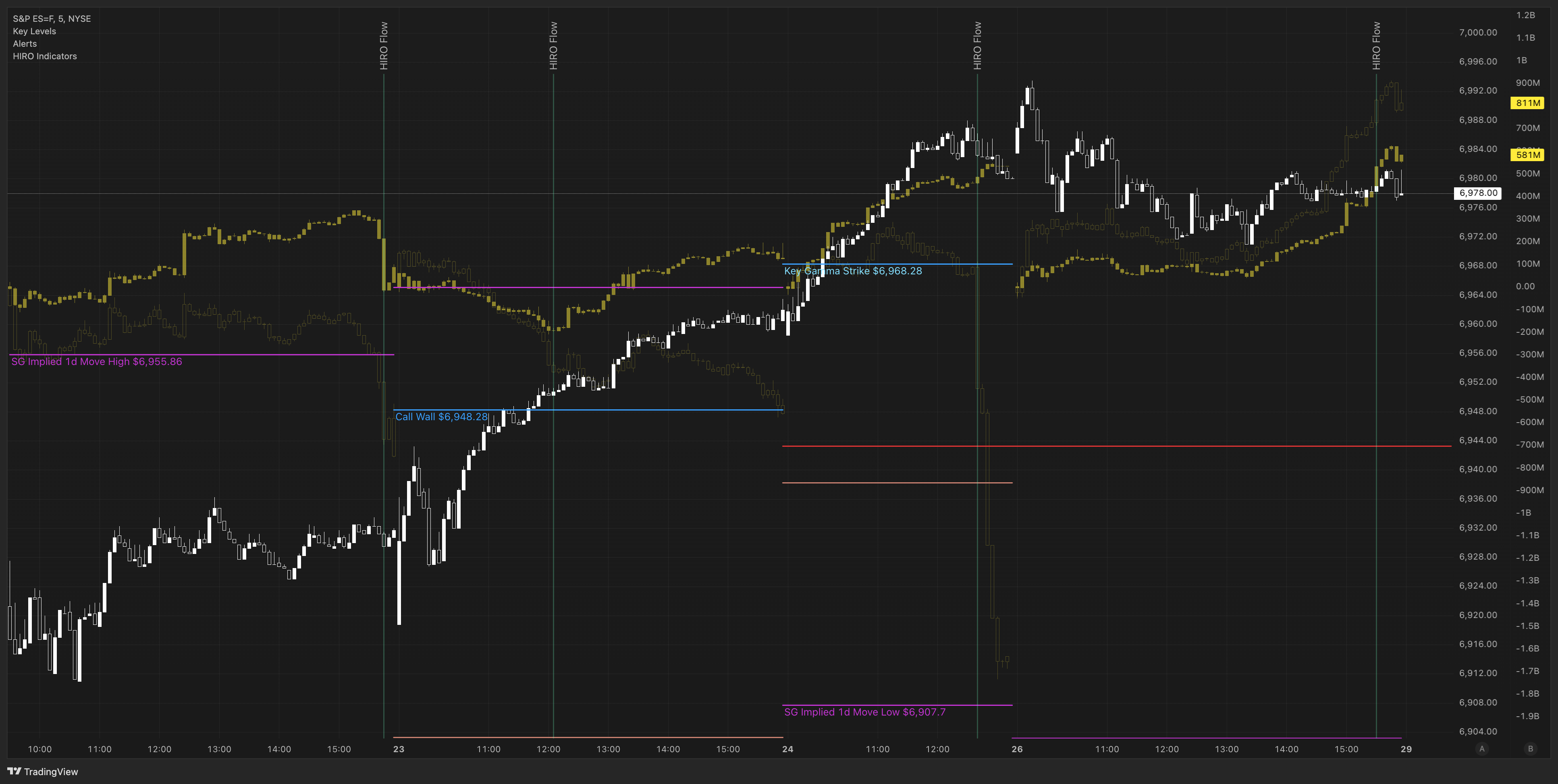The image size is (1558, 784).
Task: Click the S&P ES=F, 5, NYSE legend title
Action: [x=52, y=19]
